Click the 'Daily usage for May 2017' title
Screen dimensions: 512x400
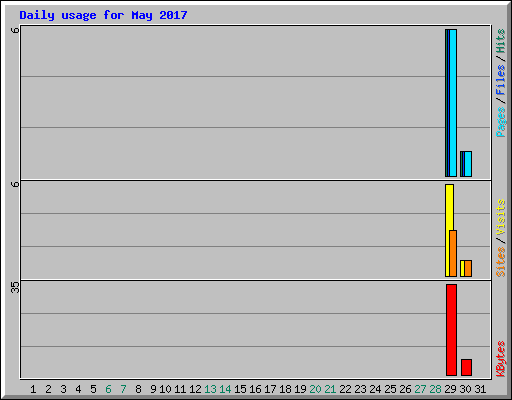point(103,15)
